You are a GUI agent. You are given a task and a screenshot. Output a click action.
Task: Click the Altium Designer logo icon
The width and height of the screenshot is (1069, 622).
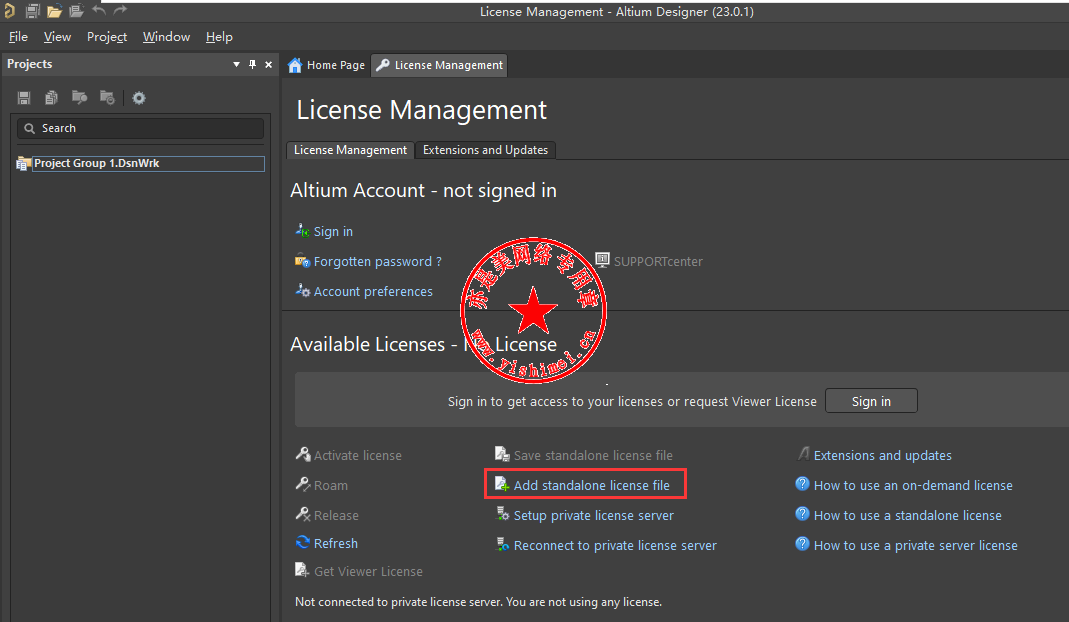pos(9,10)
